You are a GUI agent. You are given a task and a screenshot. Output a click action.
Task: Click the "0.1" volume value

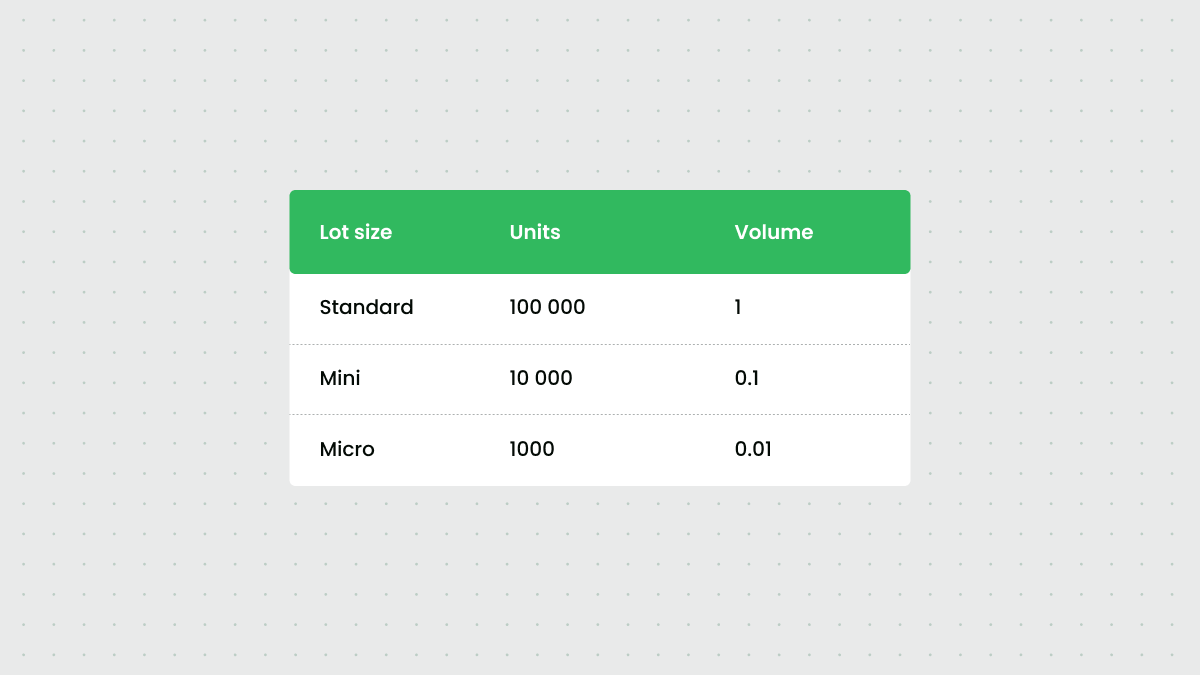[747, 378]
